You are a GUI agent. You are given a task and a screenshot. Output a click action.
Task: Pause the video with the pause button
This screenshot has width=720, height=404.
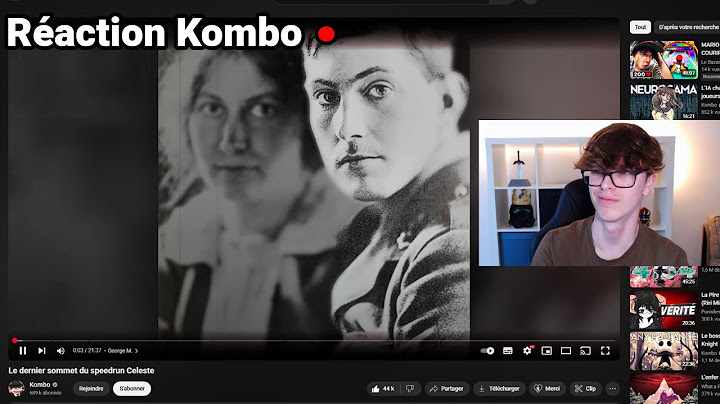22,351
